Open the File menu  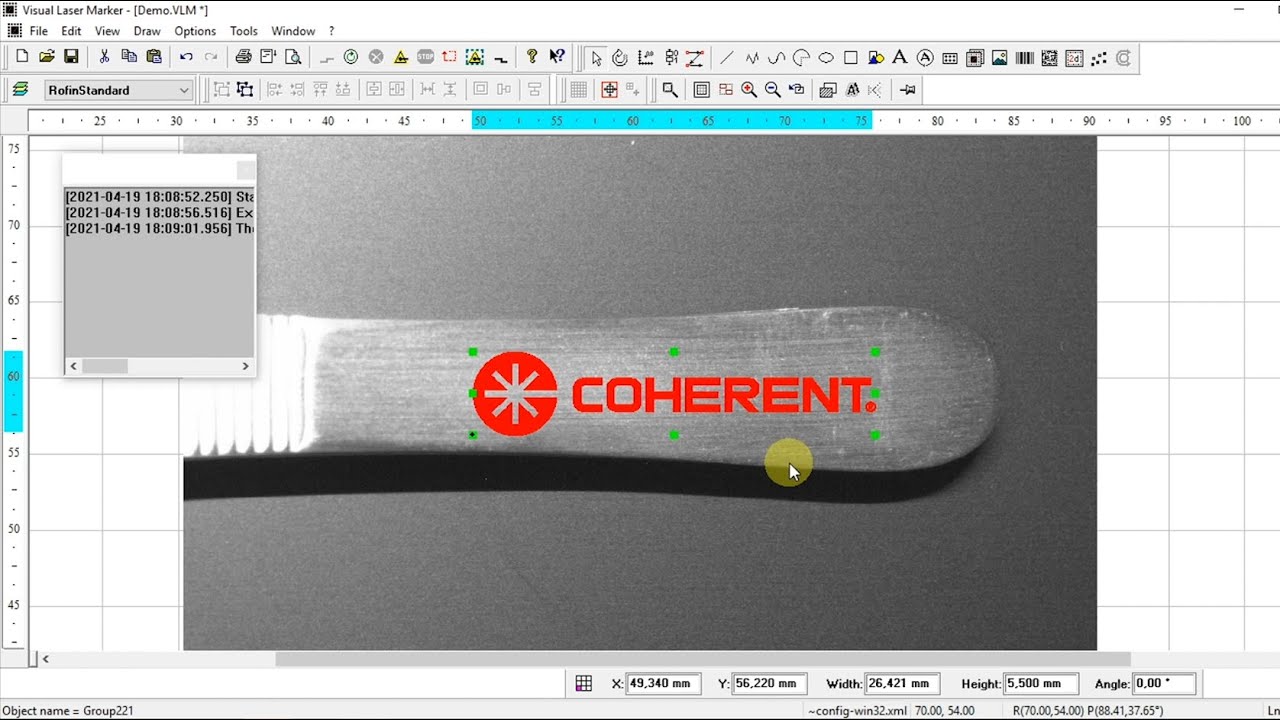point(38,31)
